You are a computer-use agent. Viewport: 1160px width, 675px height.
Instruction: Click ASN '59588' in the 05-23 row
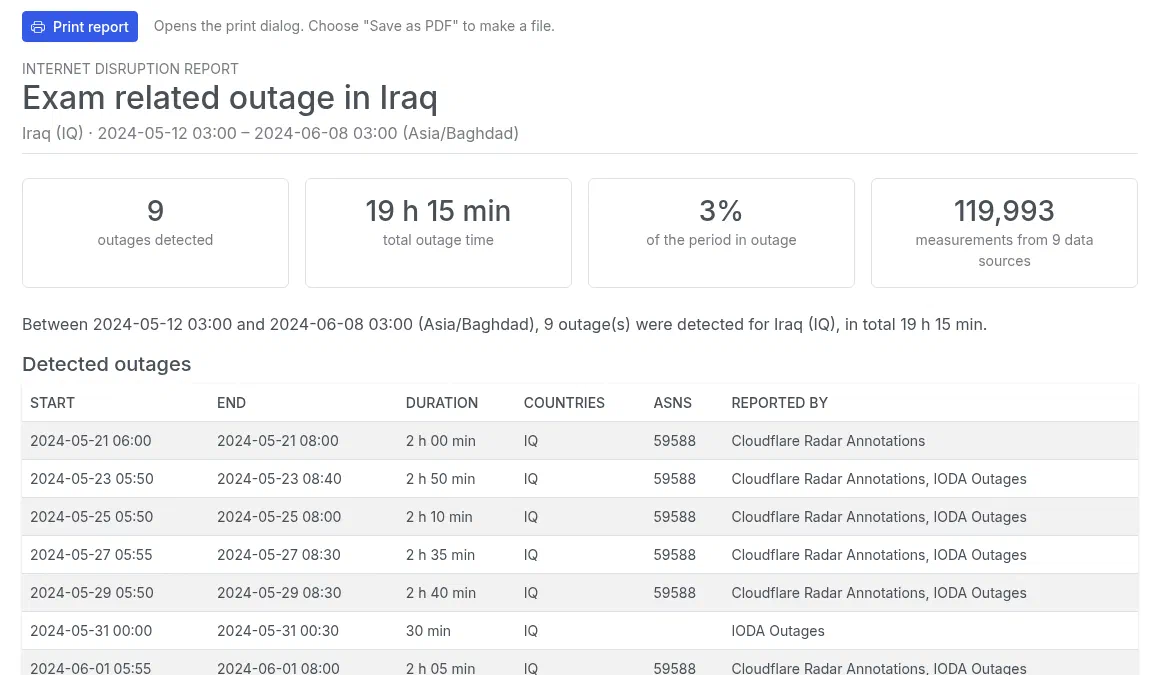point(675,479)
